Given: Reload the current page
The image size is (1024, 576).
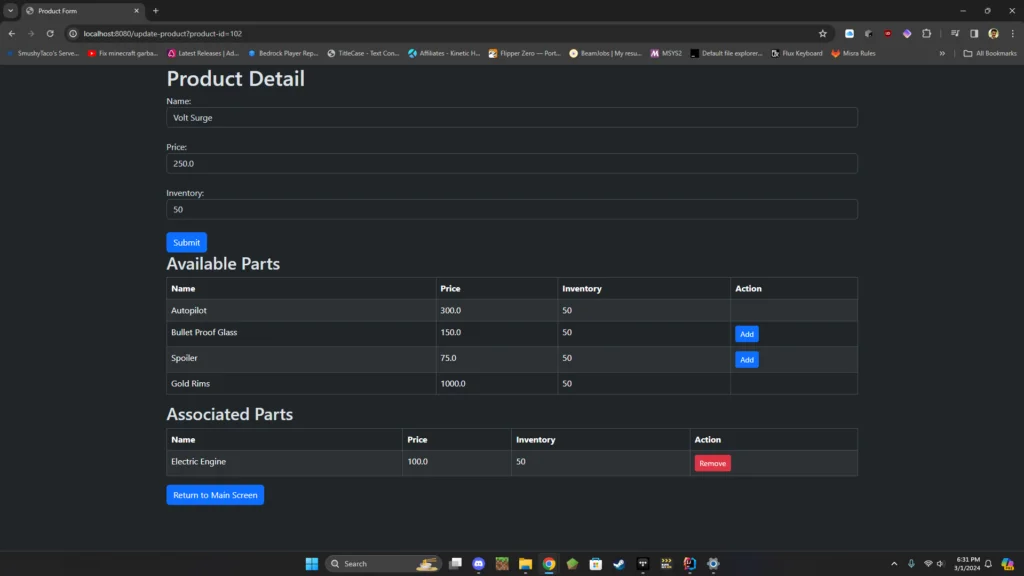Looking at the screenshot, I should [50, 33].
